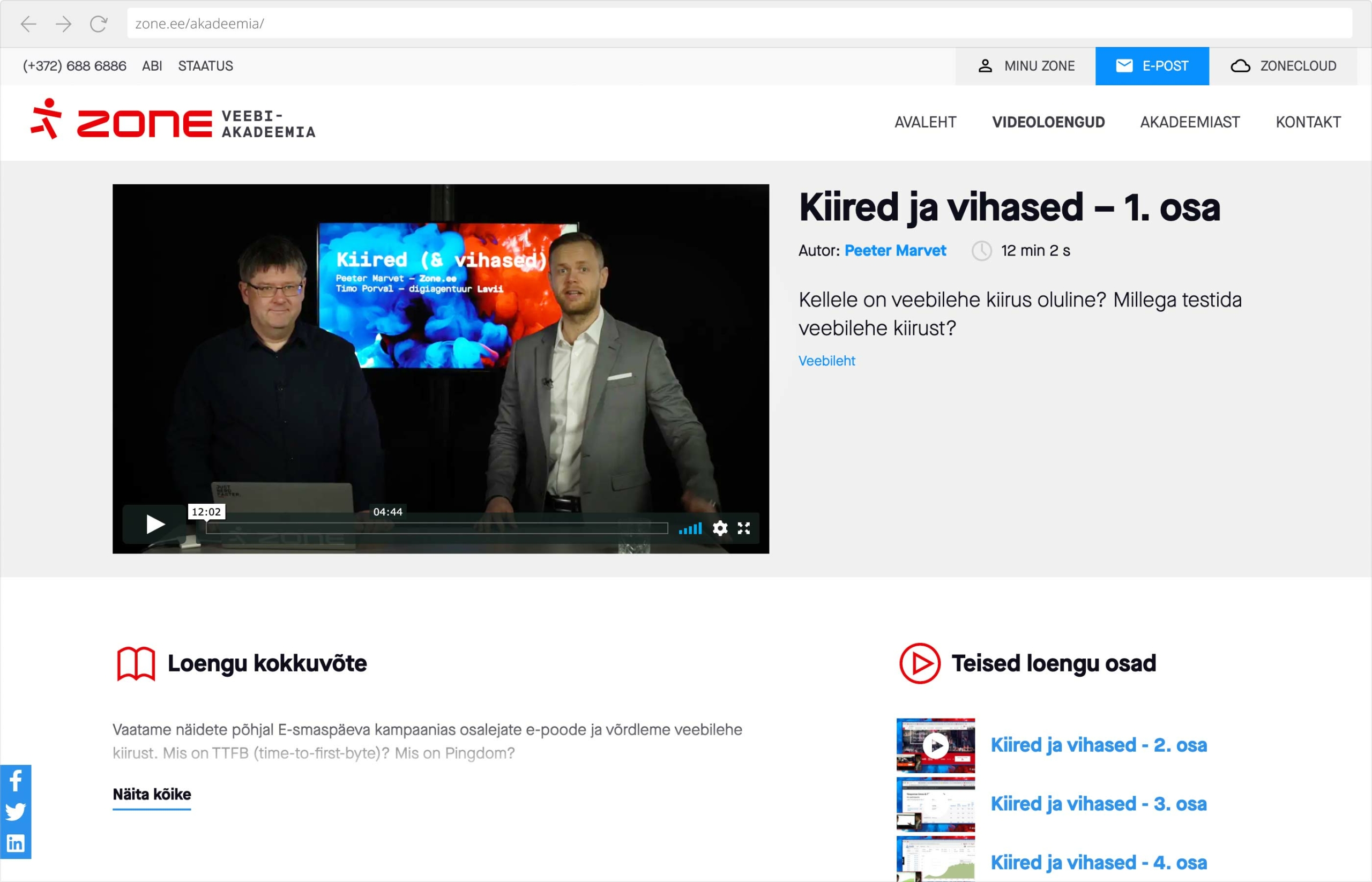1372x882 pixels.
Task: Click the Zone Veebiakadeemia logo
Action: 173,119
